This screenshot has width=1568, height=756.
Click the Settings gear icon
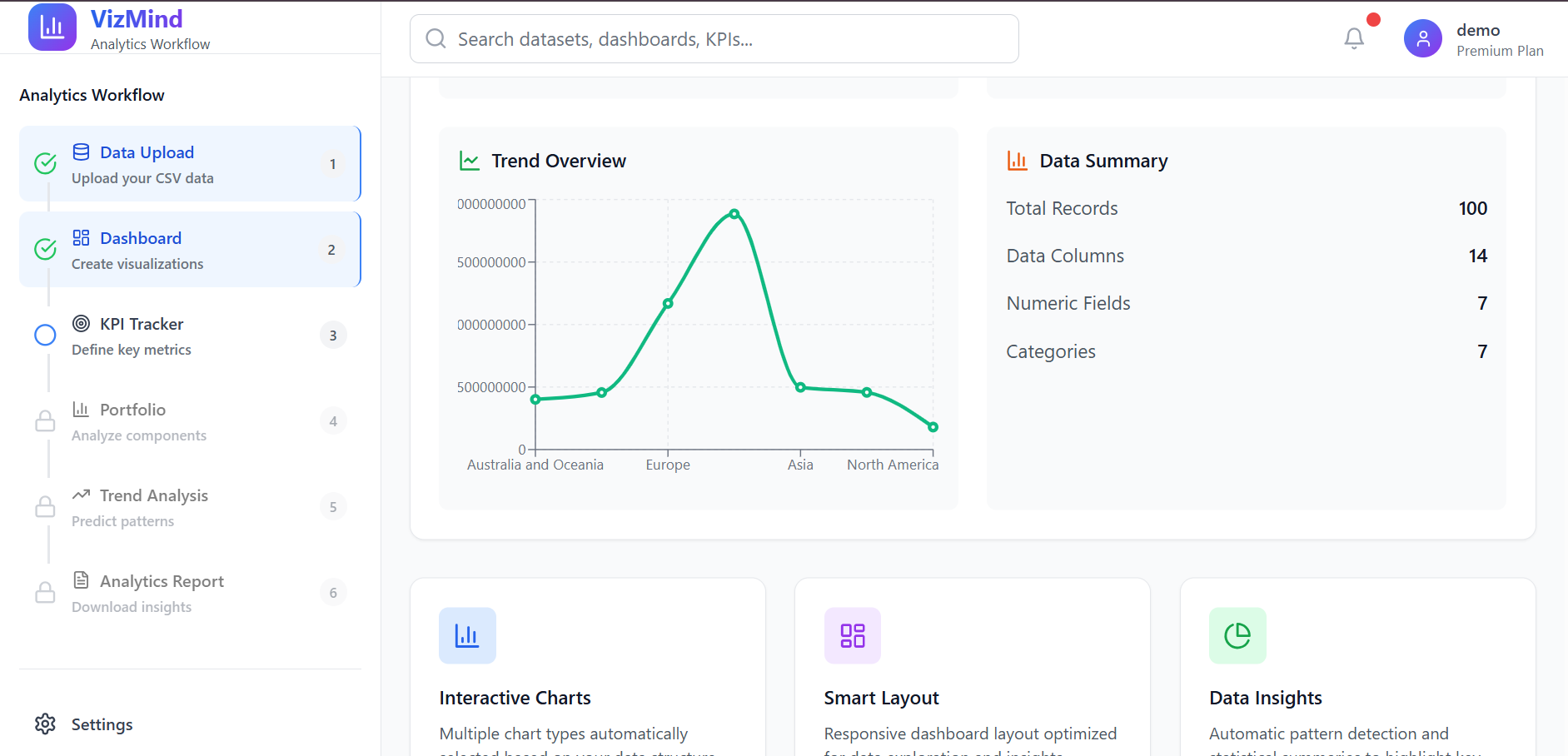coord(45,724)
